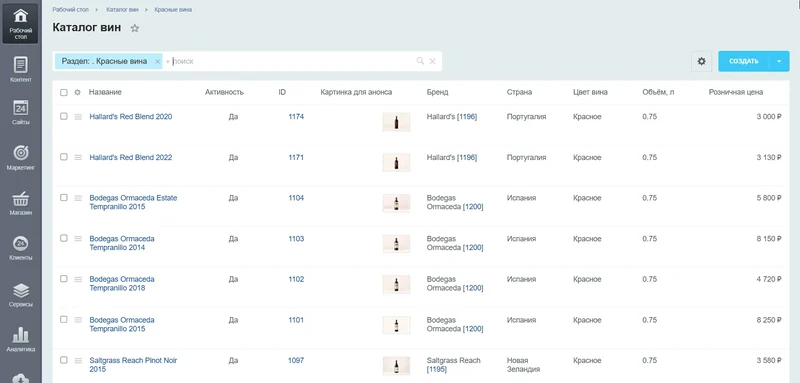Open the Магазин sidebar section

pyautogui.click(x=20, y=202)
